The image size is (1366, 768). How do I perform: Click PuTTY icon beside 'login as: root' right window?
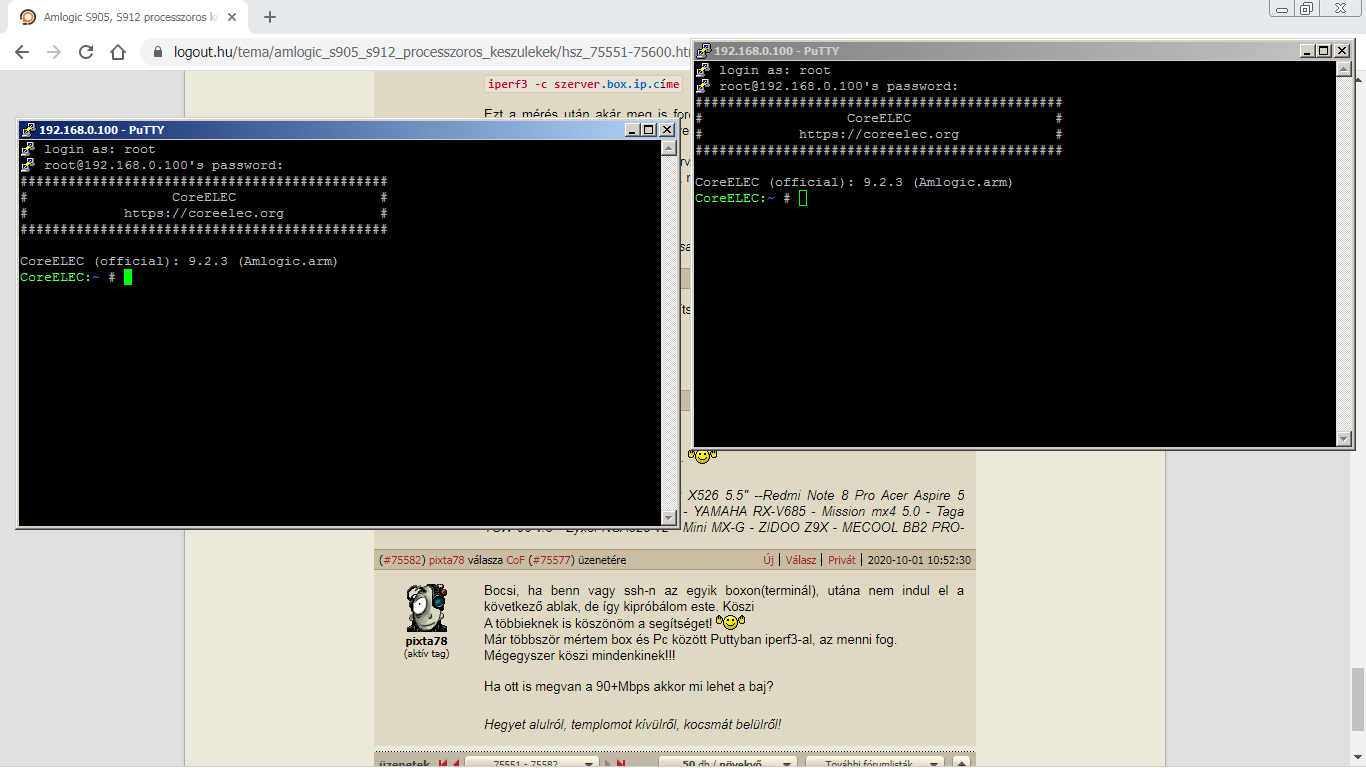[704, 70]
